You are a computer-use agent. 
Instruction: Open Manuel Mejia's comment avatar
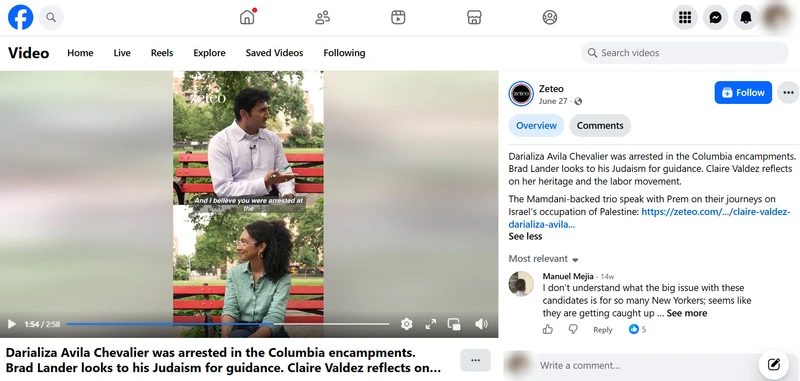click(x=521, y=284)
